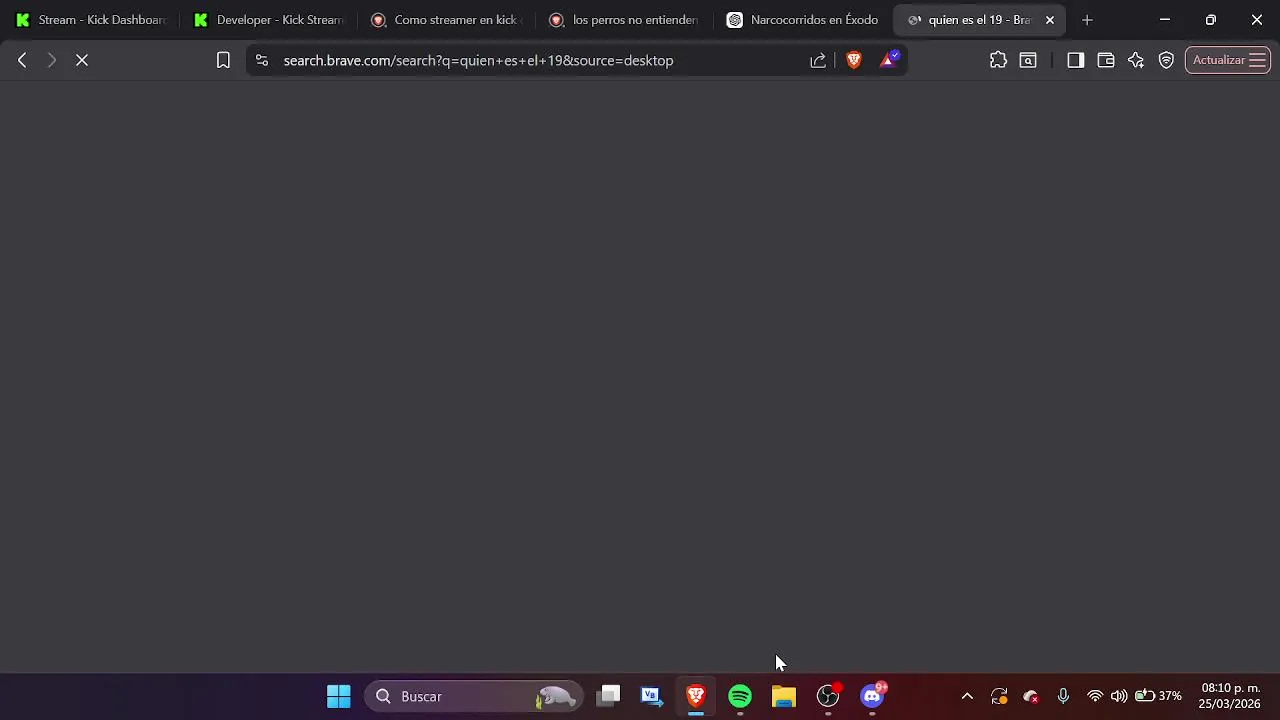Click the Actualizar menu button

[1228, 60]
